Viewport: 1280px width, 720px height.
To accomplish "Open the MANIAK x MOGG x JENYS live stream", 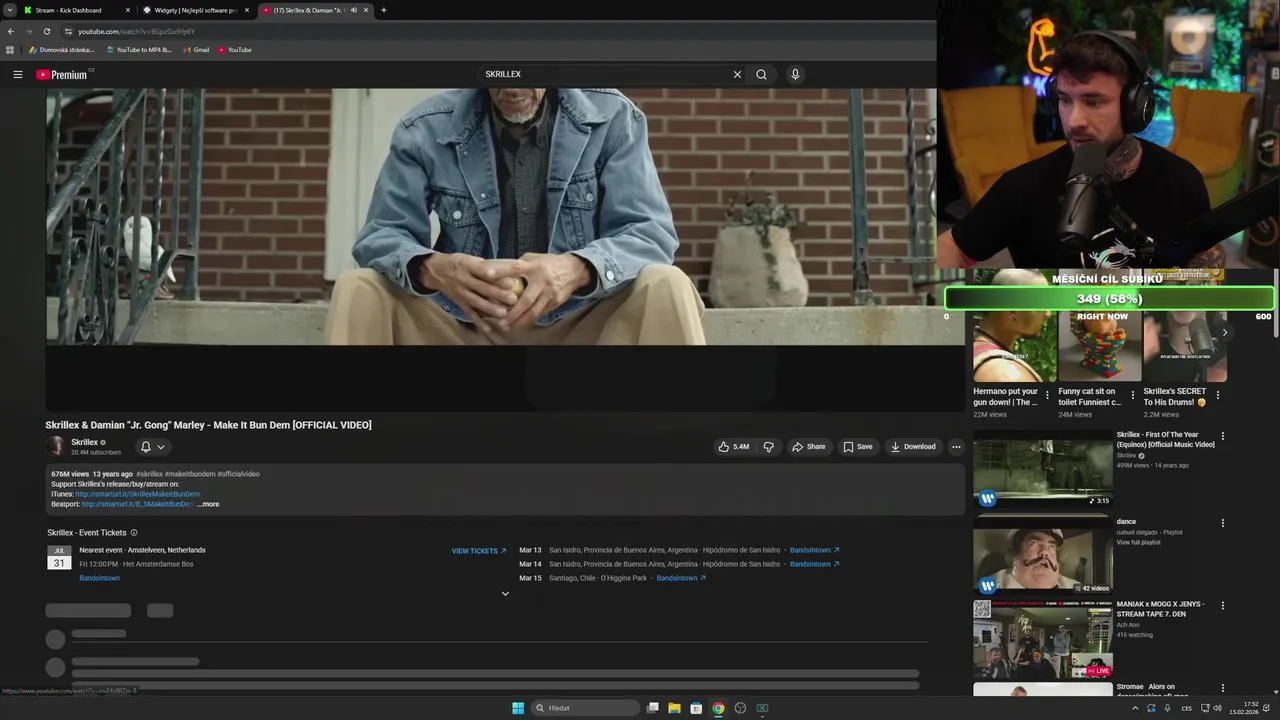I will pyautogui.click(x=1043, y=639).
